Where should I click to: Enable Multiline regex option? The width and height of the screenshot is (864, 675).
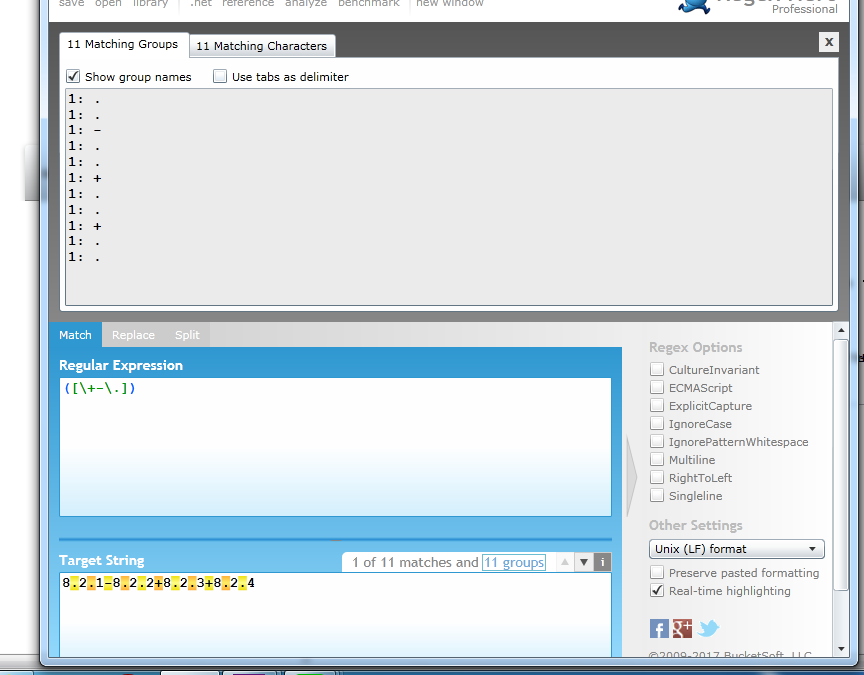coord(657,460)
